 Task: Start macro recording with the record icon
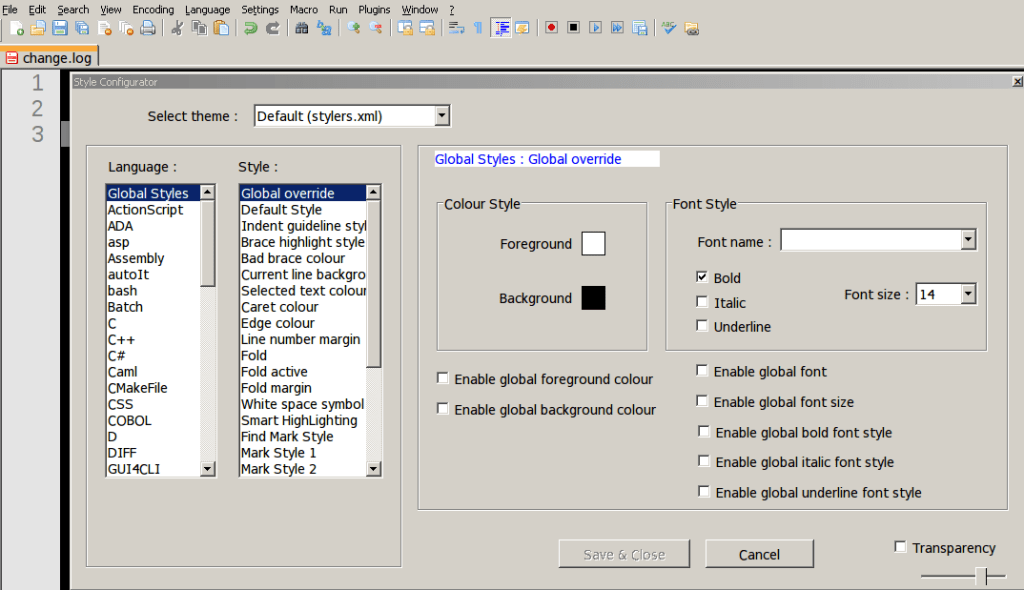[x=551, y=28]
